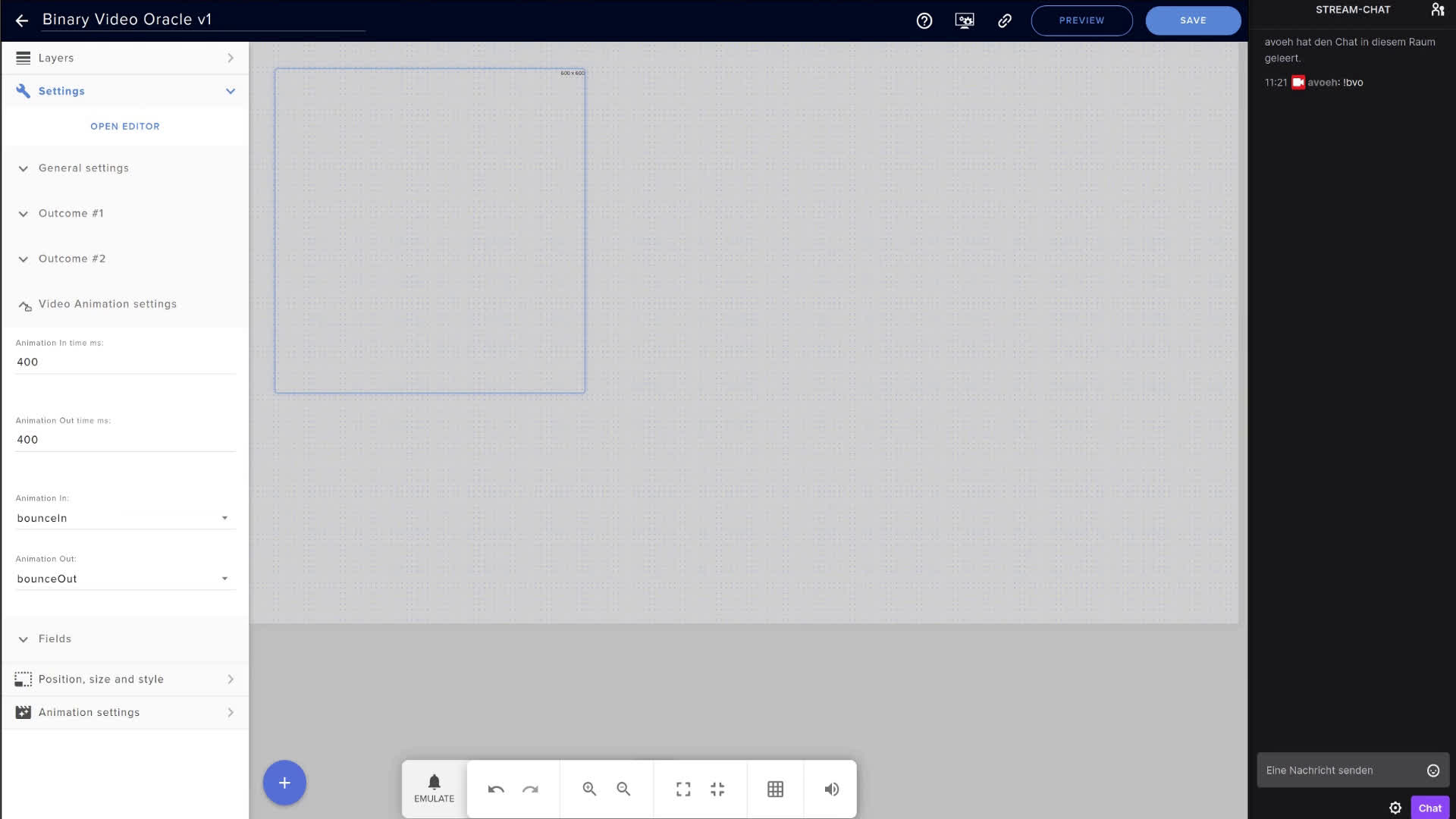This screenshot has width=1456, height=819.
Task: Open Position, size and style settings
Action: coord(102,679)
